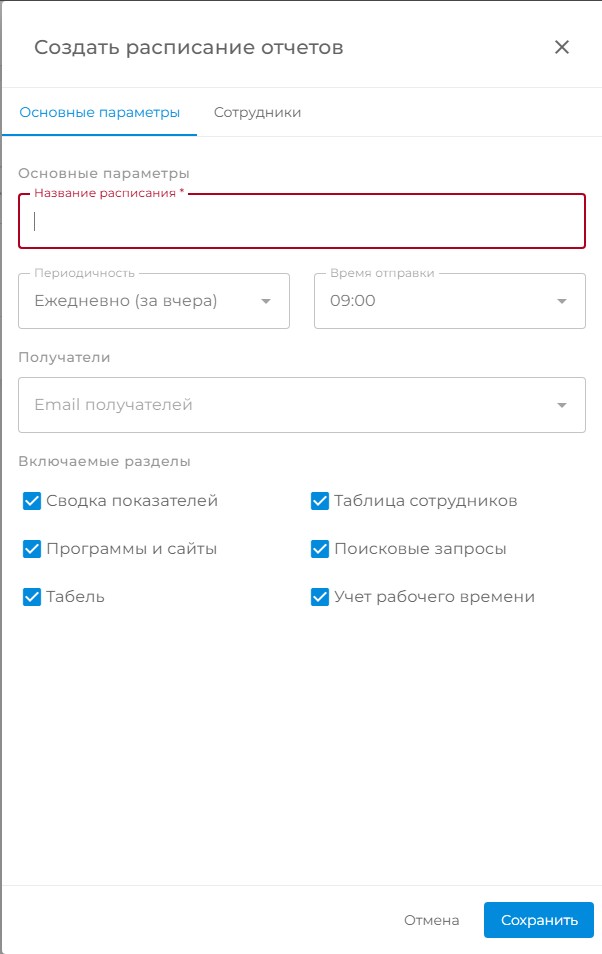Uncheck the Сводка показателей checkbox
The height and width of the screenshot is (954, 602).
point(32,501)
